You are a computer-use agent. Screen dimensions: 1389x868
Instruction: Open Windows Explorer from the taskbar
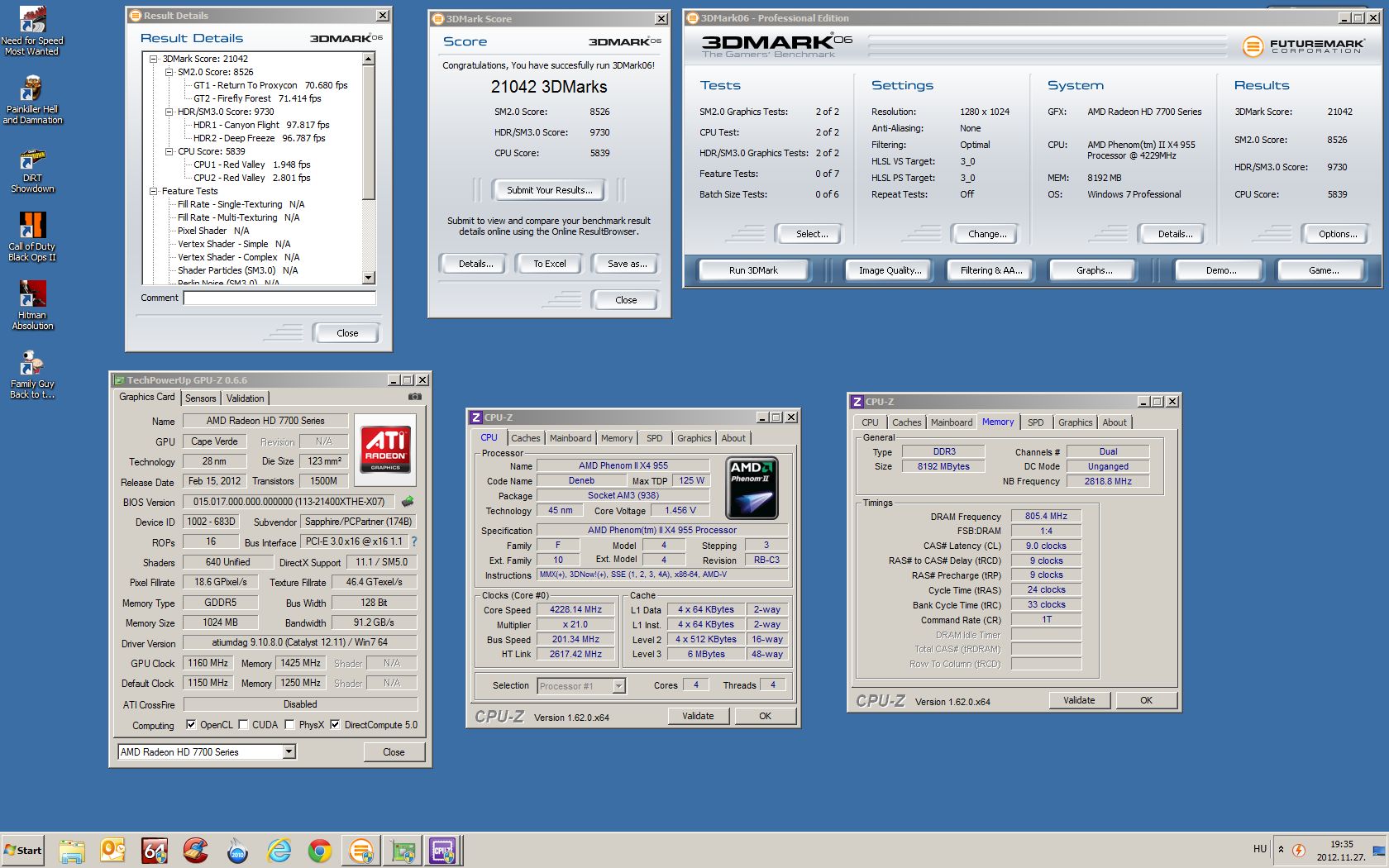coord(72,850)
